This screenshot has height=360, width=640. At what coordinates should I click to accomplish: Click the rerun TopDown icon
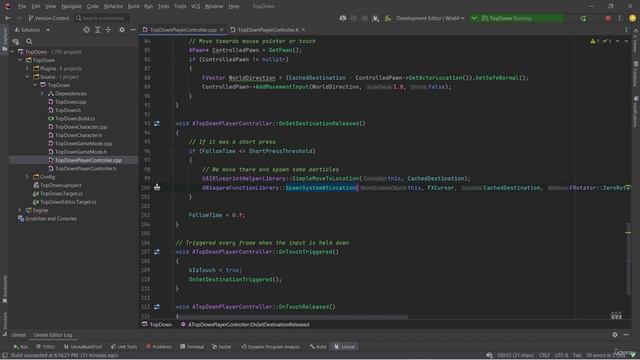583,18
